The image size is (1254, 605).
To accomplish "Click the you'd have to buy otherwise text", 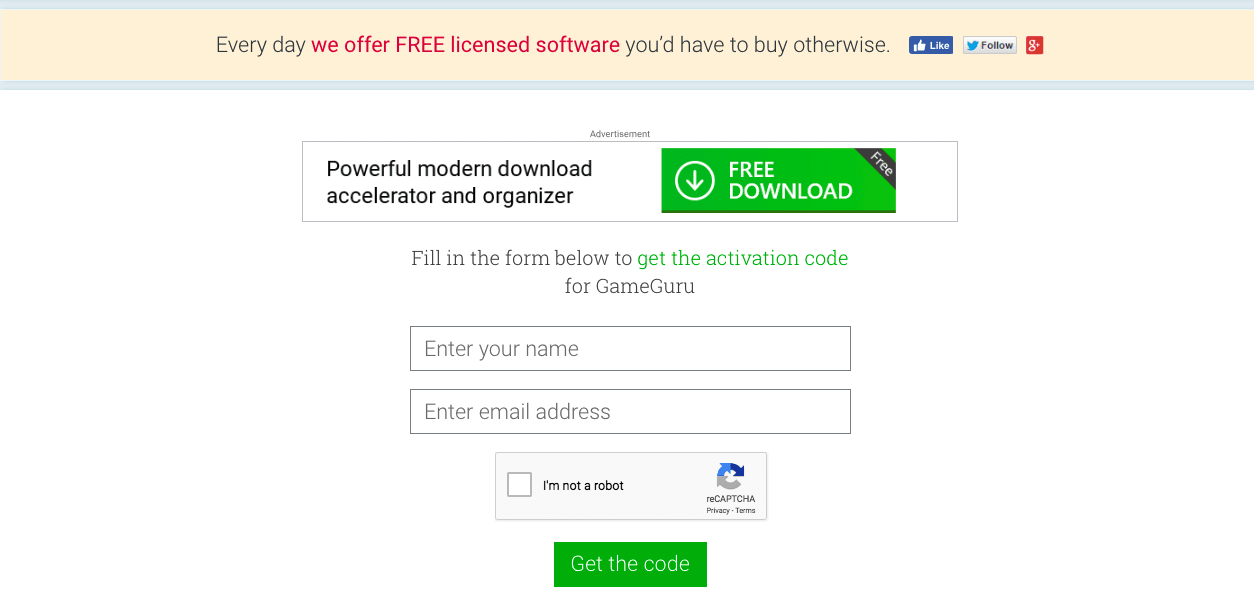I will 757,45.
